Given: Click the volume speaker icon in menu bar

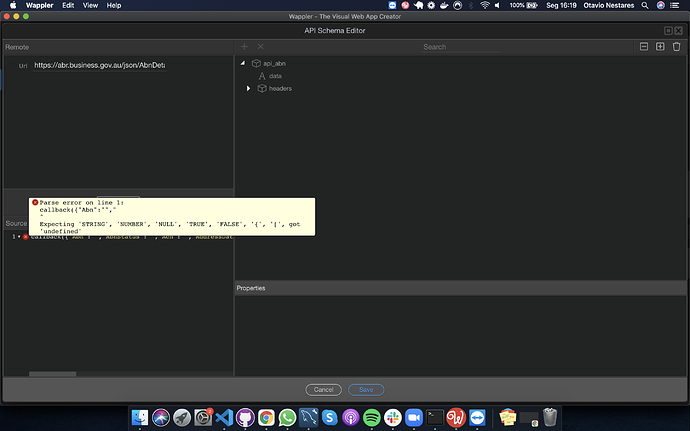Looking at the screenshot, I should (x=497, y=5).
